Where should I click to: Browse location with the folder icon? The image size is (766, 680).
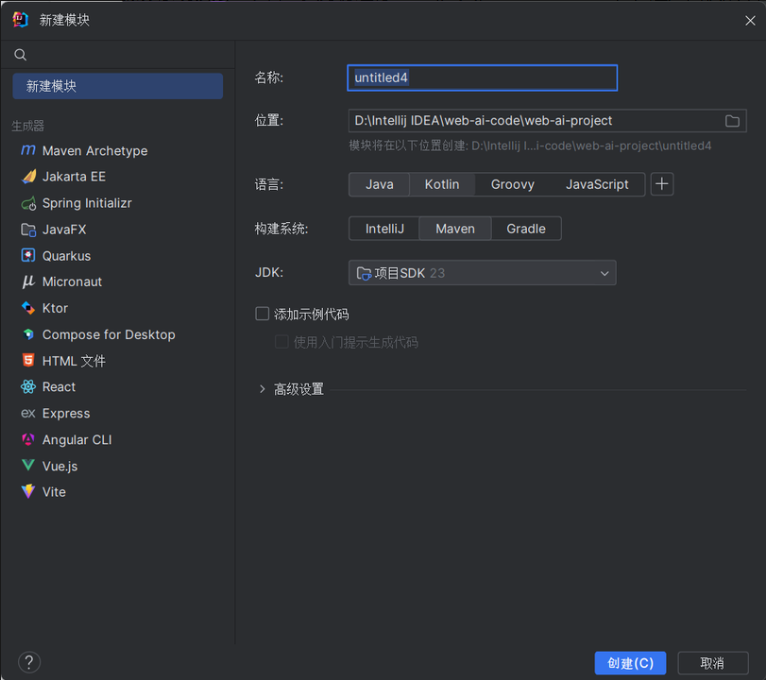tap(732, 121)
